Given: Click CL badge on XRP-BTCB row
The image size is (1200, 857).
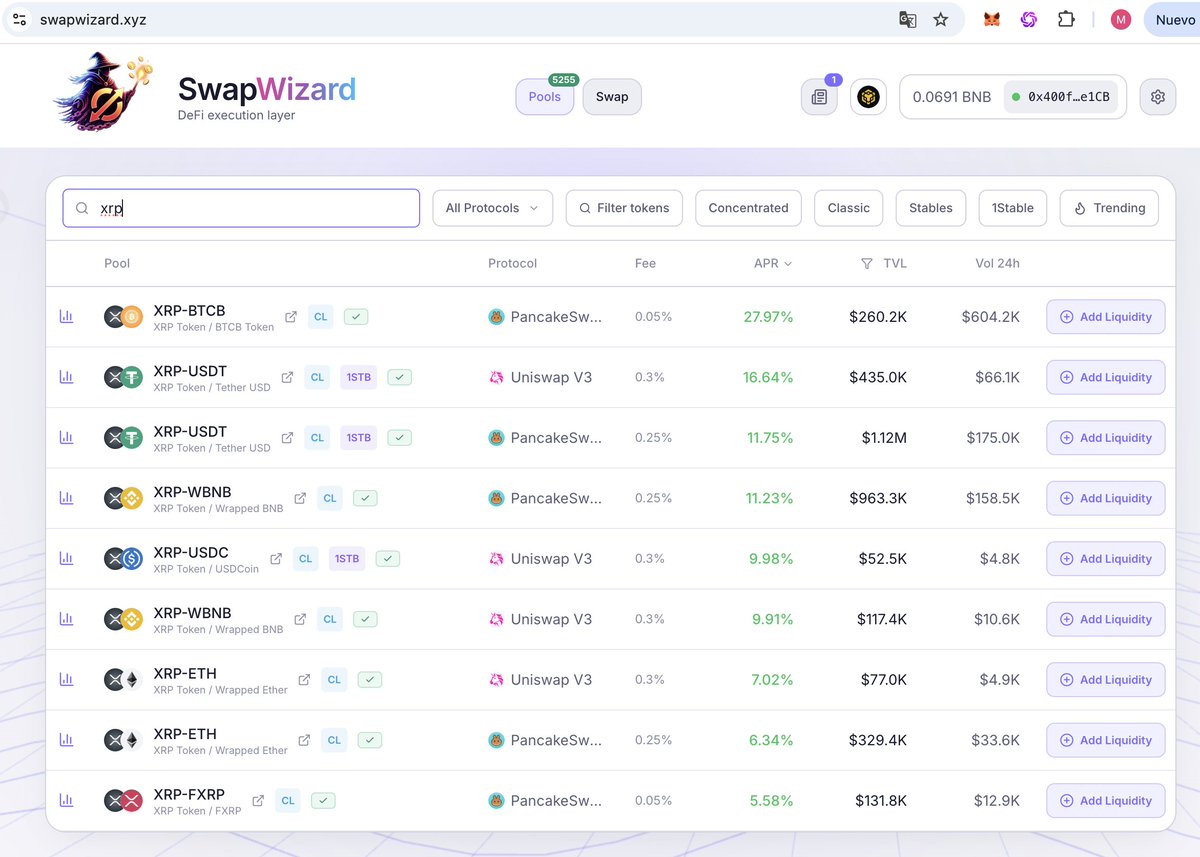Looking at the screenshot, I should click(x=320, y=317).
